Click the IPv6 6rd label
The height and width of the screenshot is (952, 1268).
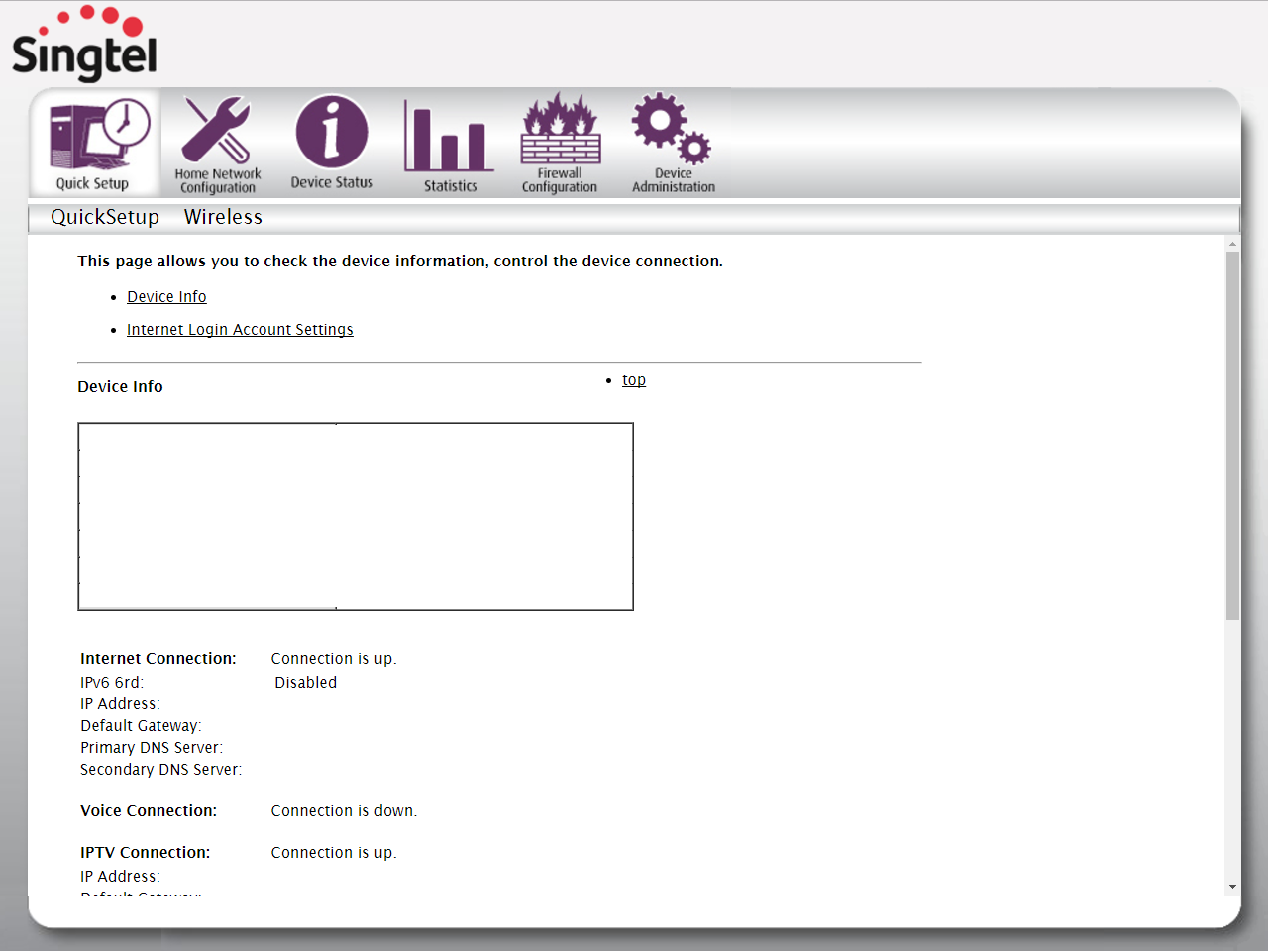point(112,683)
